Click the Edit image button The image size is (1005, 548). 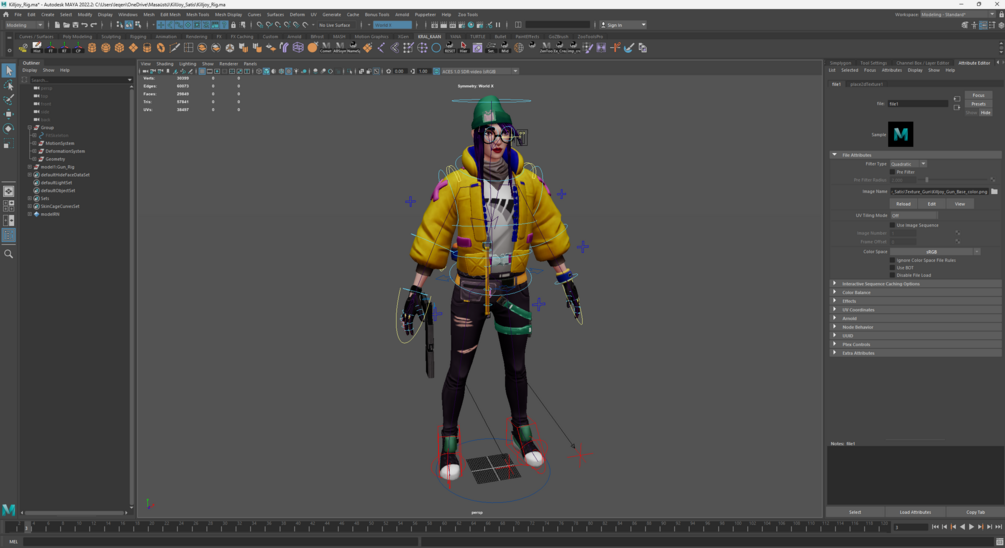(931, 204)
